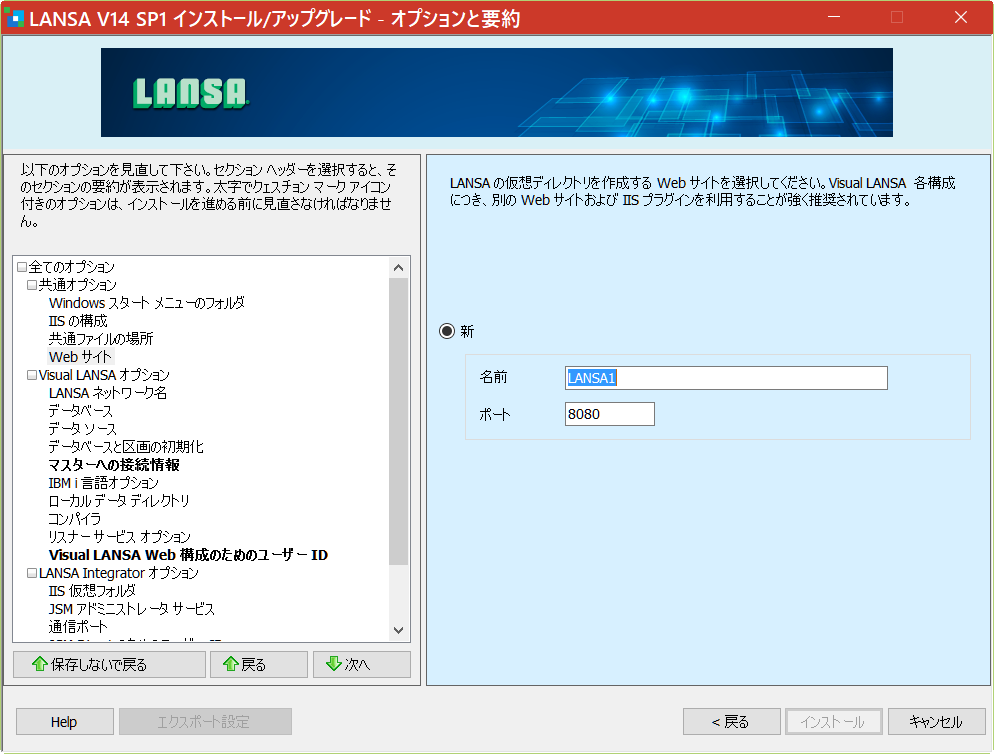Click the options tree scrollbar thumb

click(x=399, y=421)
